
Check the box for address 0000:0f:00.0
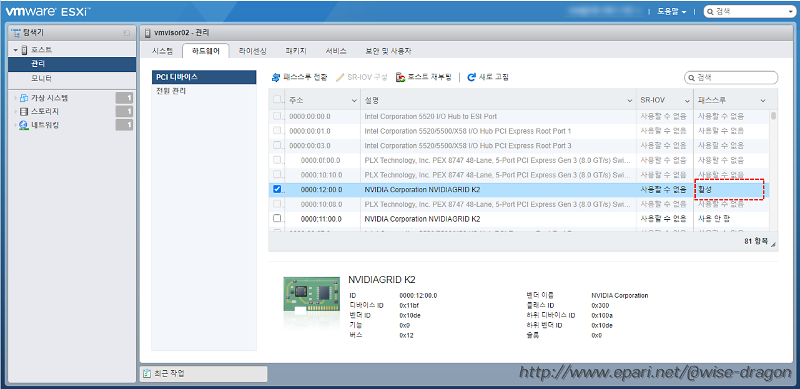pyautogui.click(x=277, y=160)
